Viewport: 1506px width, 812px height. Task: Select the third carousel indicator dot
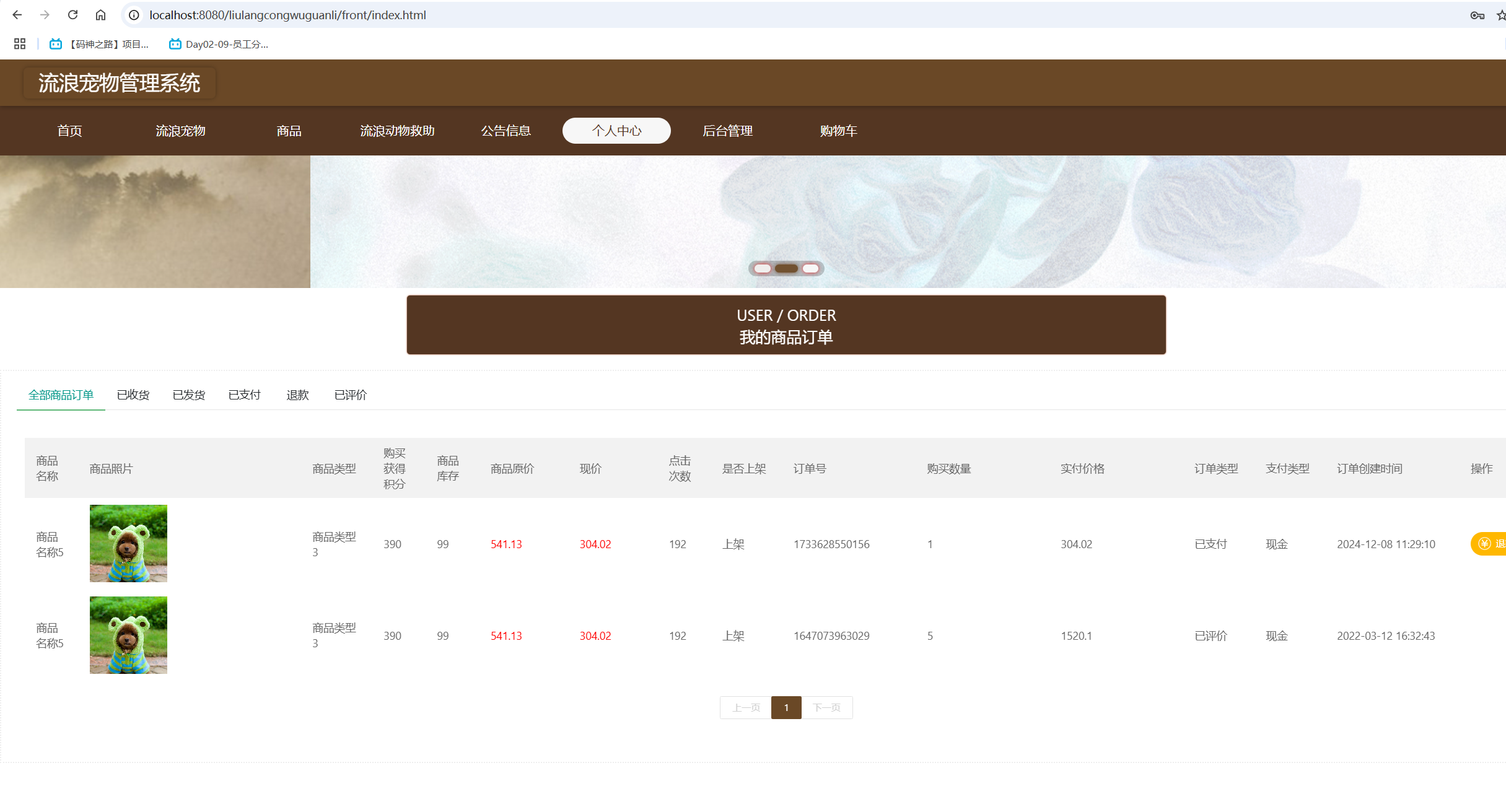tap(810, 268)
